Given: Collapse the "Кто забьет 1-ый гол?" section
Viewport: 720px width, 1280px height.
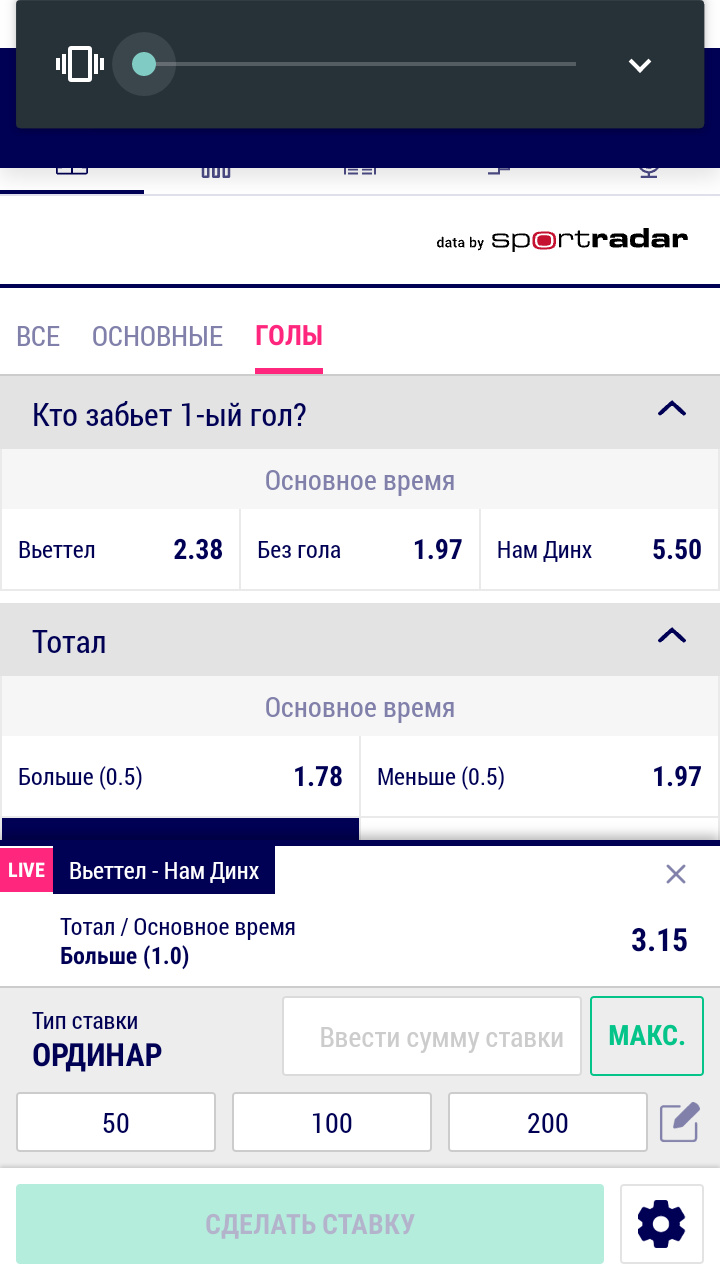Looking at the screenshot, I should coord(671,409).
